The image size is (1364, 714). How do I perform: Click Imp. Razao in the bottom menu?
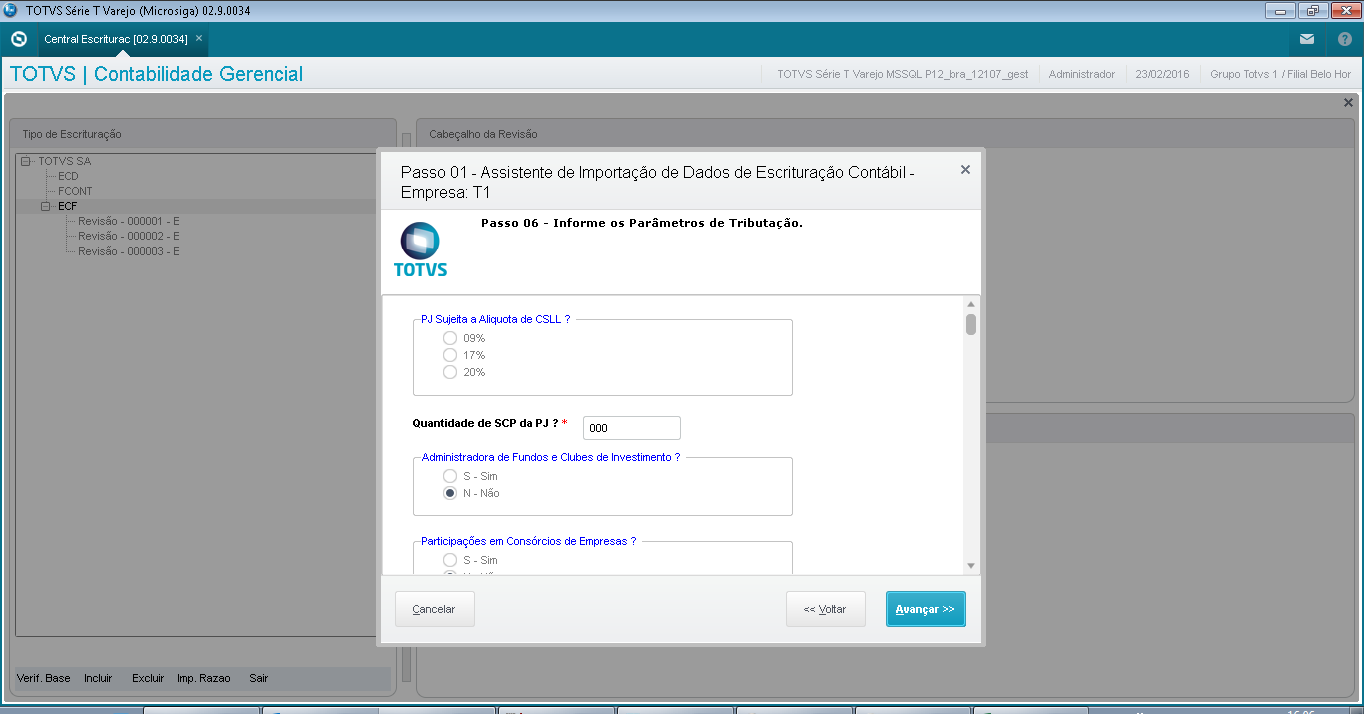[x=204, y=678]
